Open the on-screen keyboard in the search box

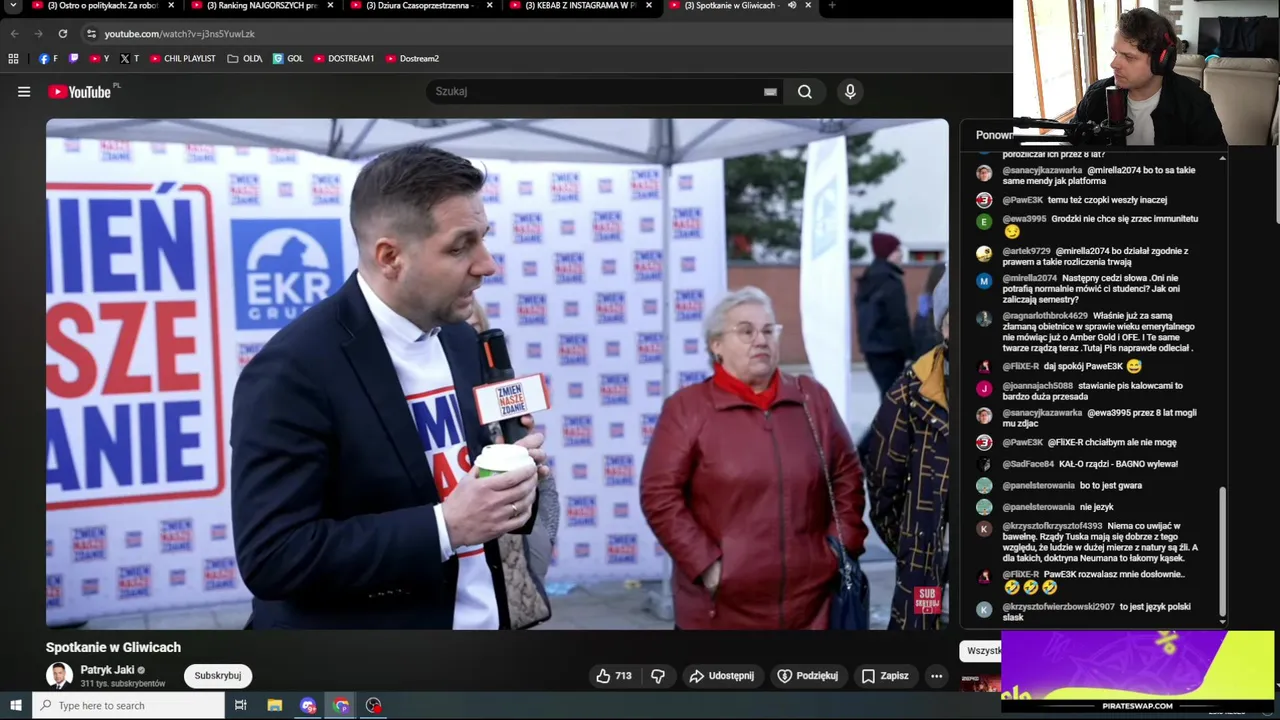pos(770,92)
